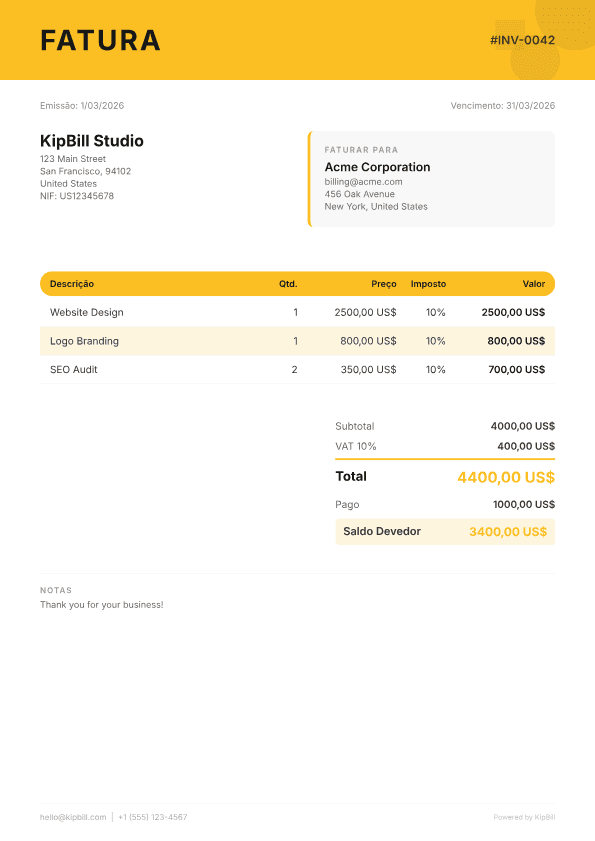Click the Qtd. column header
The width and height of the screenshot is (595, 841).
(x=288, y=284)
